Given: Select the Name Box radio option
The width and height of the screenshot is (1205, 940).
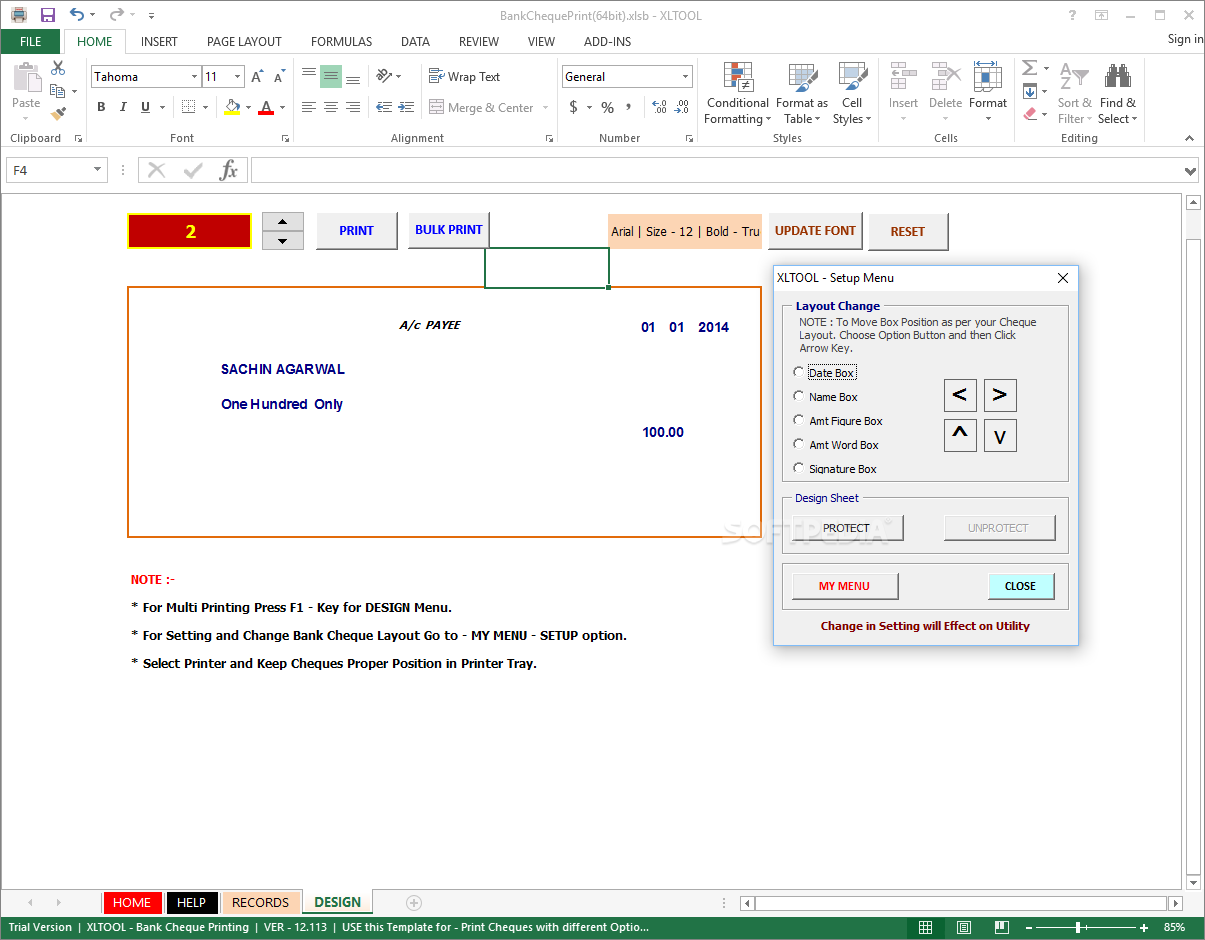Looking at the screenshot, I should (x=798, y=396).
